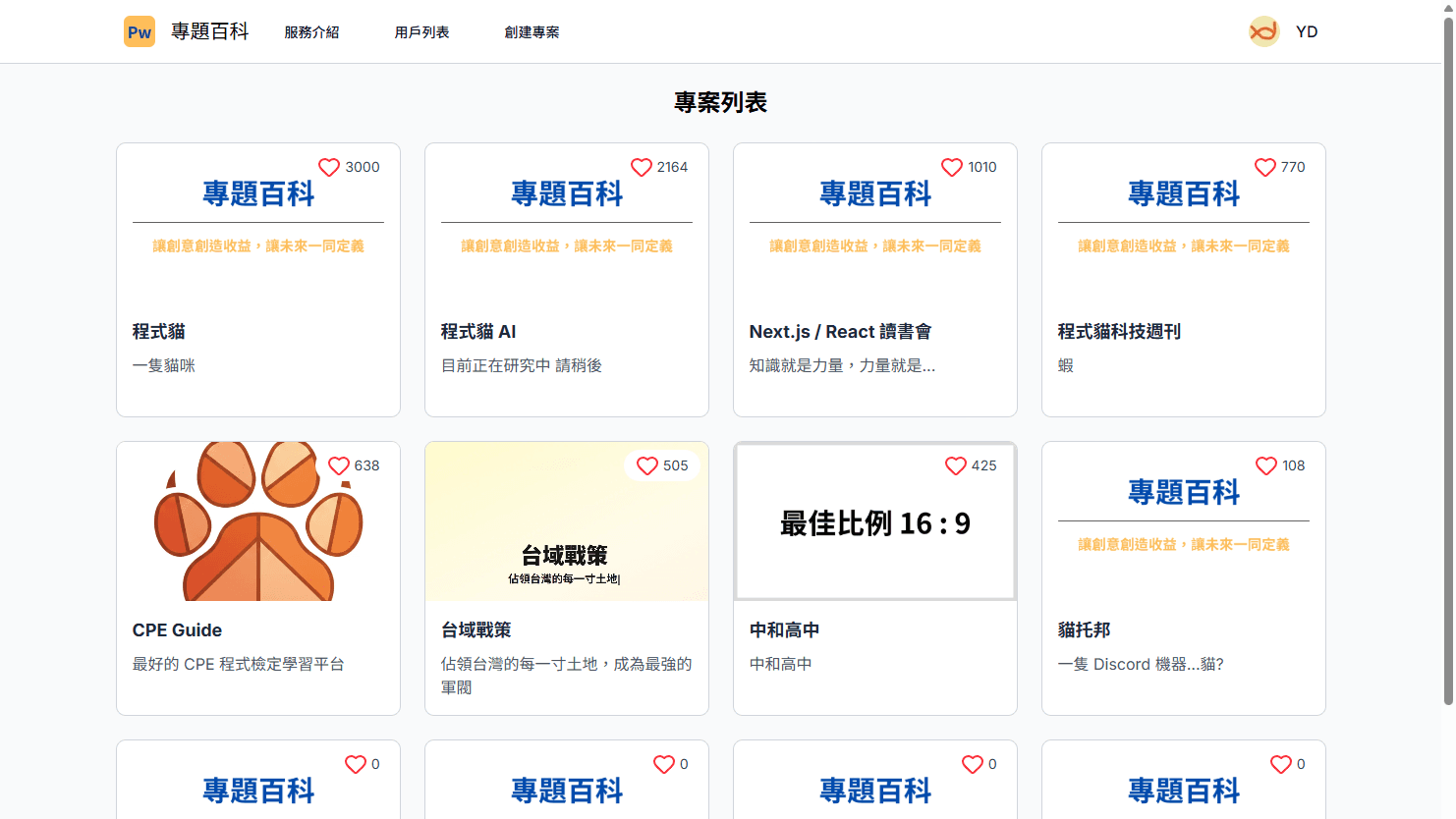The height and width of the screenshot is (819, 1456).
Task: Click the 專題百科 site title
Action: [210, 31]
